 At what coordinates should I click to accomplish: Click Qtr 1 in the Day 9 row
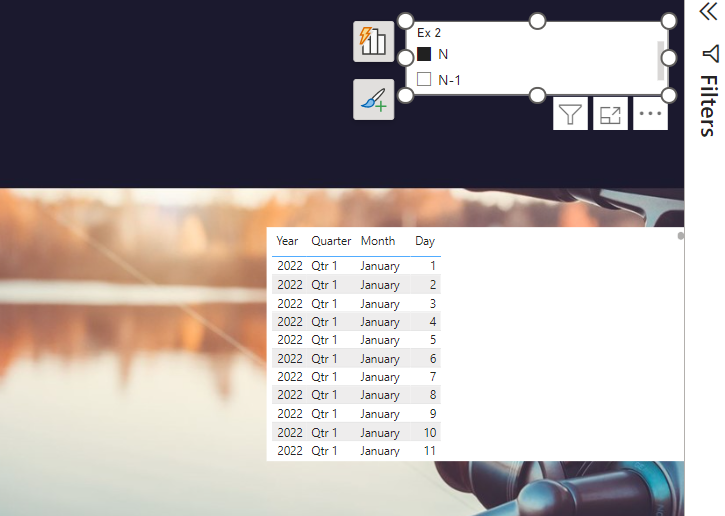click(324, 414)
